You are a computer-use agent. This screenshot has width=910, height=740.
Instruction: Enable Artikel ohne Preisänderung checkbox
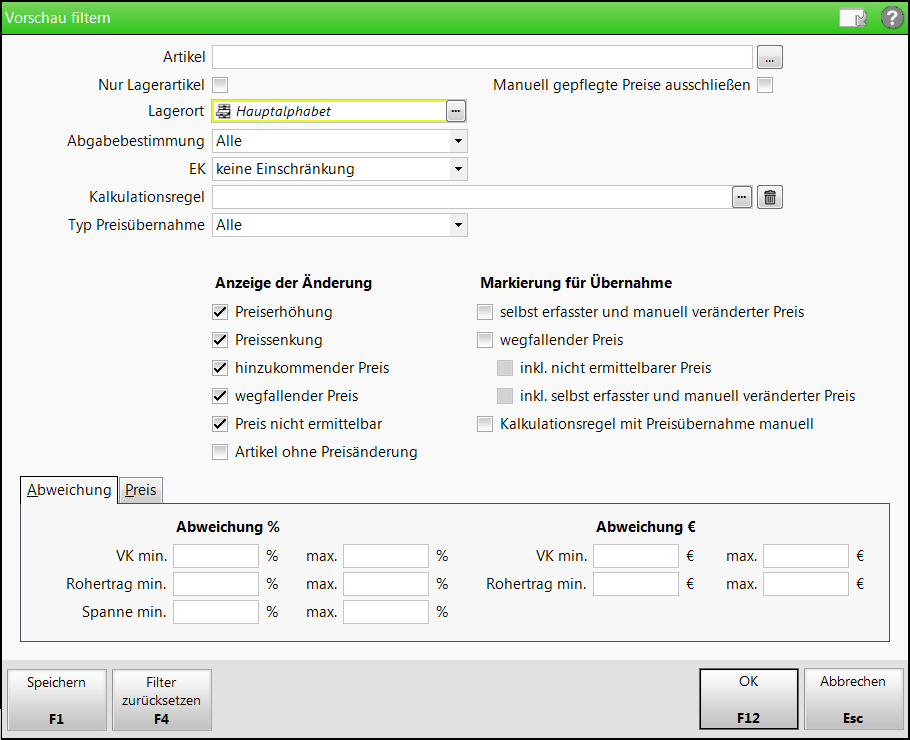221,452
